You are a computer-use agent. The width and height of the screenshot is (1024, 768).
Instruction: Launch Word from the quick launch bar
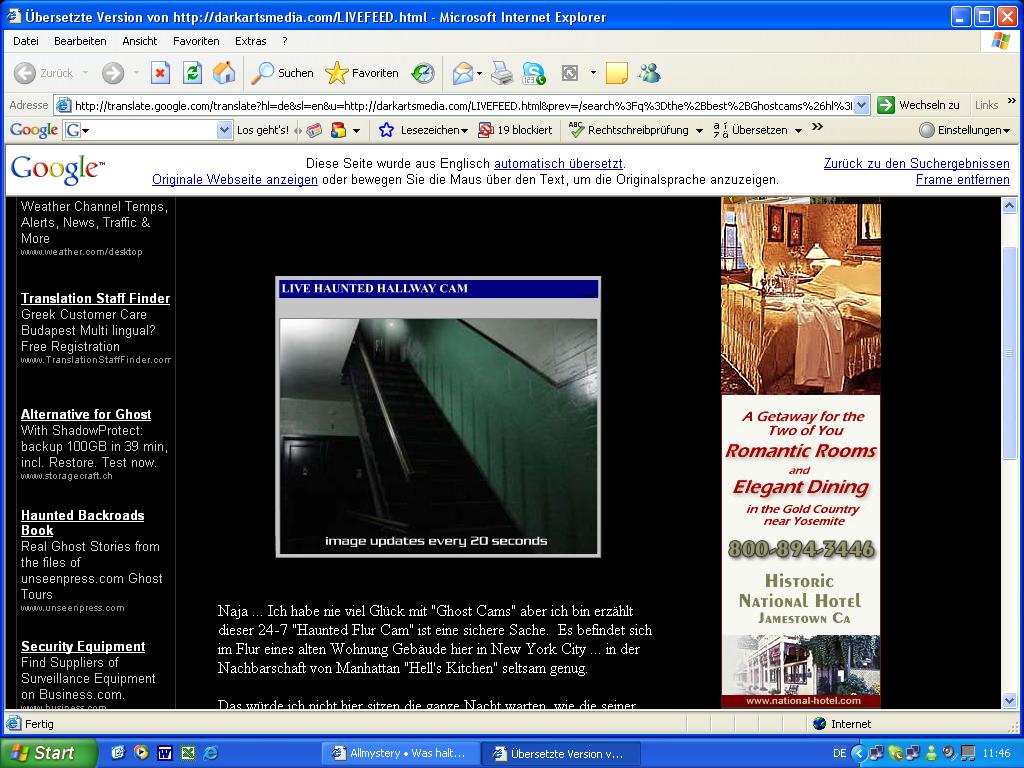(x=164, y=753)
